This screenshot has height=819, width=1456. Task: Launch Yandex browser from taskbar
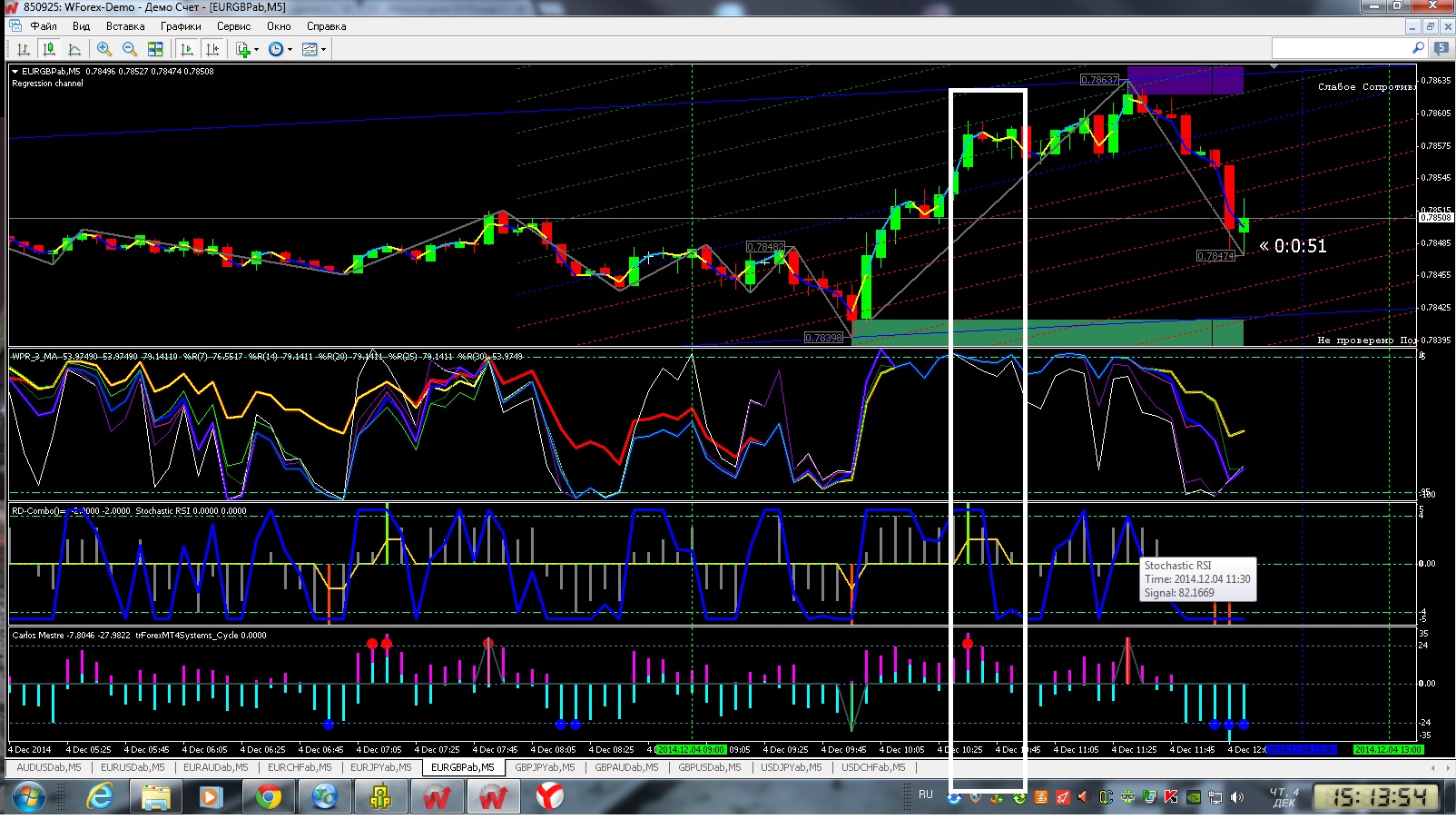(x=549, y=797)
